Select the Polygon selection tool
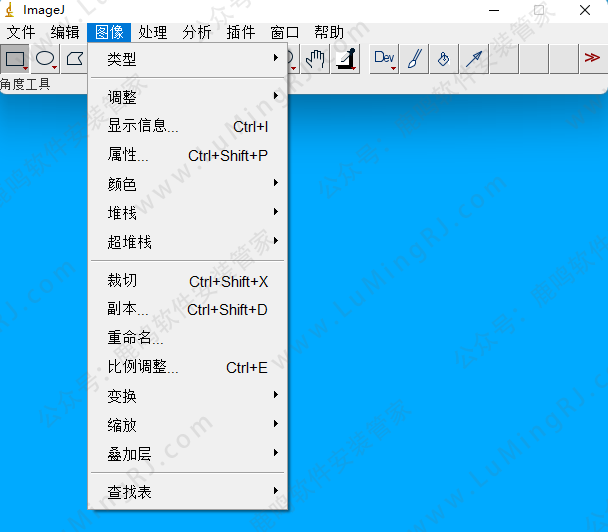This screenshot has height=532, width=608. 75,59
